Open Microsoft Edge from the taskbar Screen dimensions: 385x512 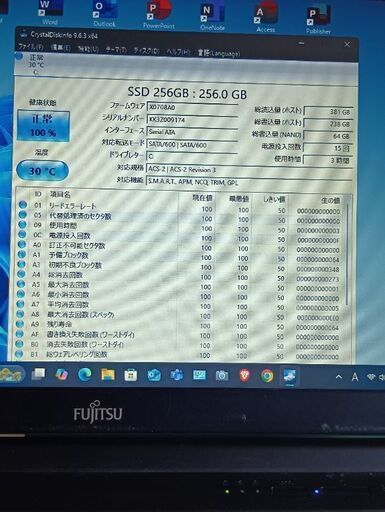click(85, 375)
